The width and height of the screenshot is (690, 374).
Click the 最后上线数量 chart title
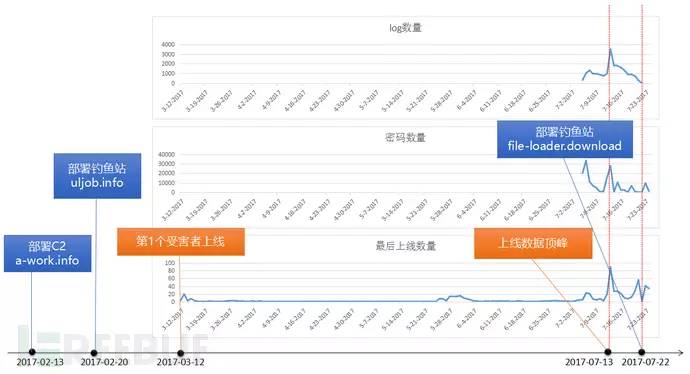coord(405,246)
